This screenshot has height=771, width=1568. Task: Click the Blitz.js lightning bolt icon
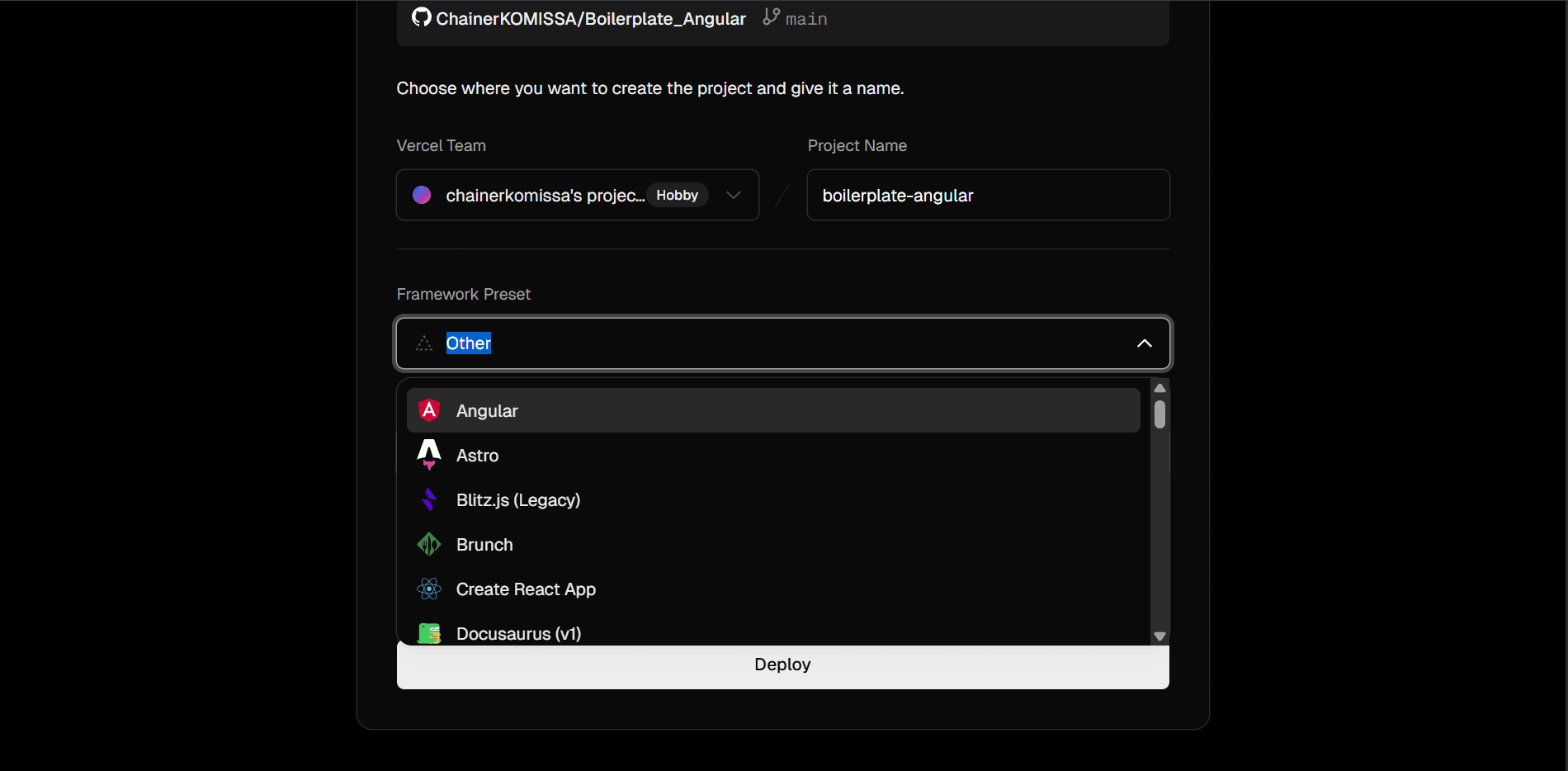[x=429, y=499]
